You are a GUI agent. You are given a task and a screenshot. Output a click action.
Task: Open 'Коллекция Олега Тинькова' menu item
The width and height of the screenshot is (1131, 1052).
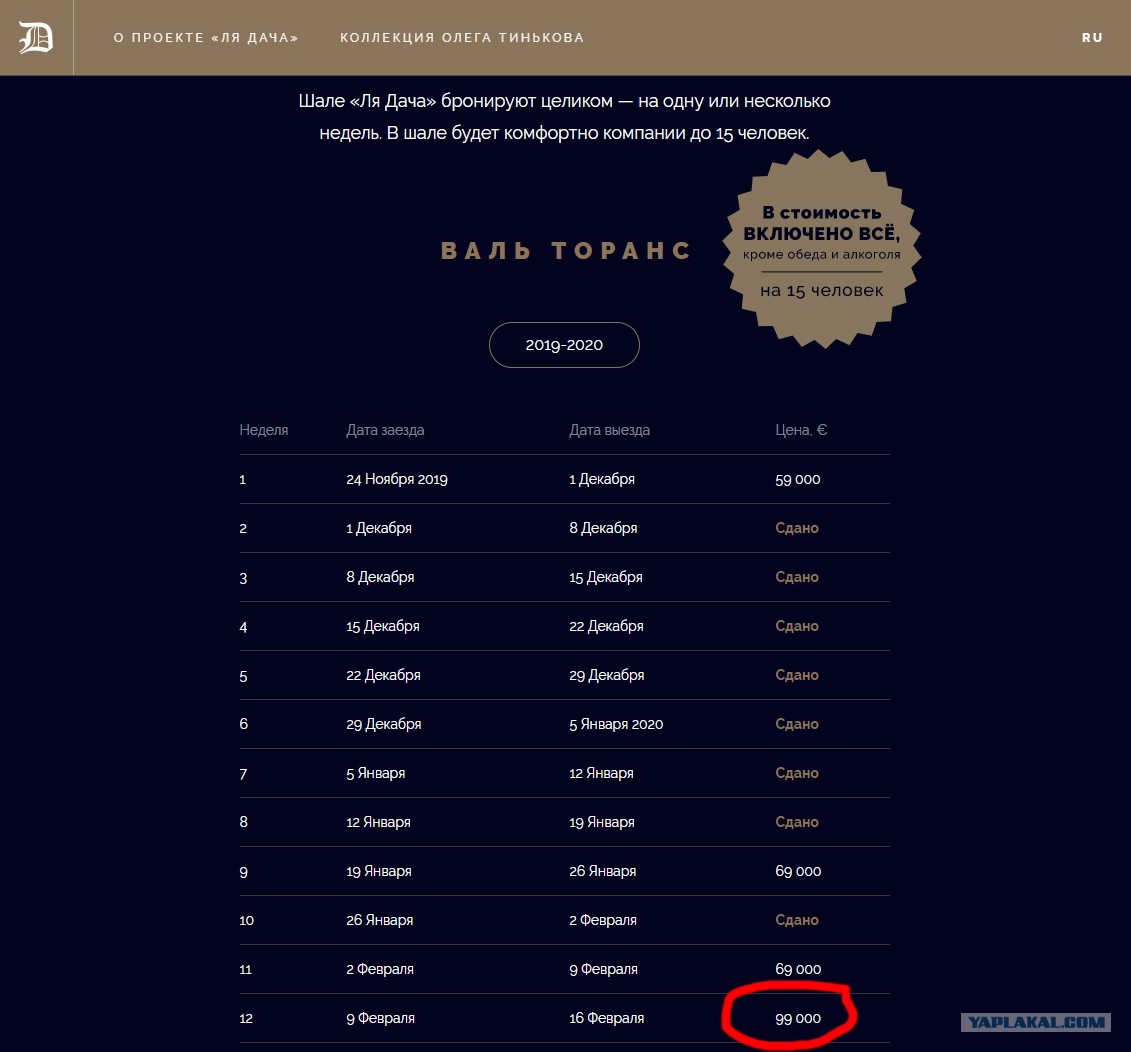(x=462, y=38)
